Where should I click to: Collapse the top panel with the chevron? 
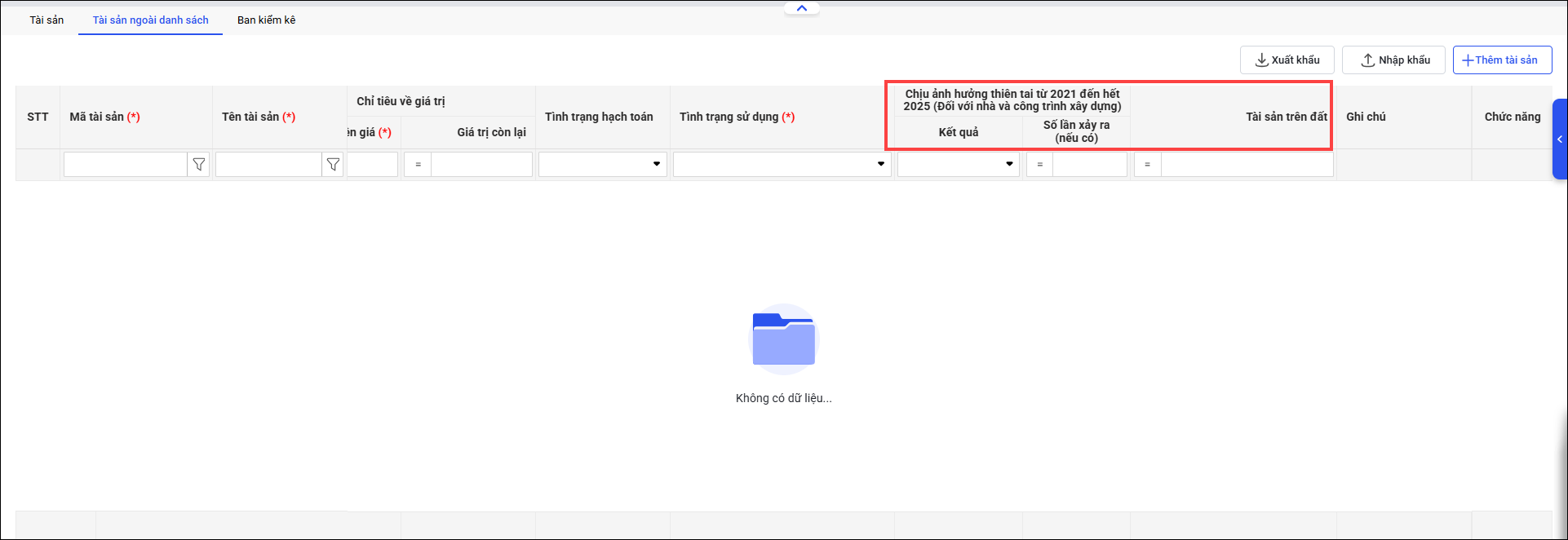[801, 8]
